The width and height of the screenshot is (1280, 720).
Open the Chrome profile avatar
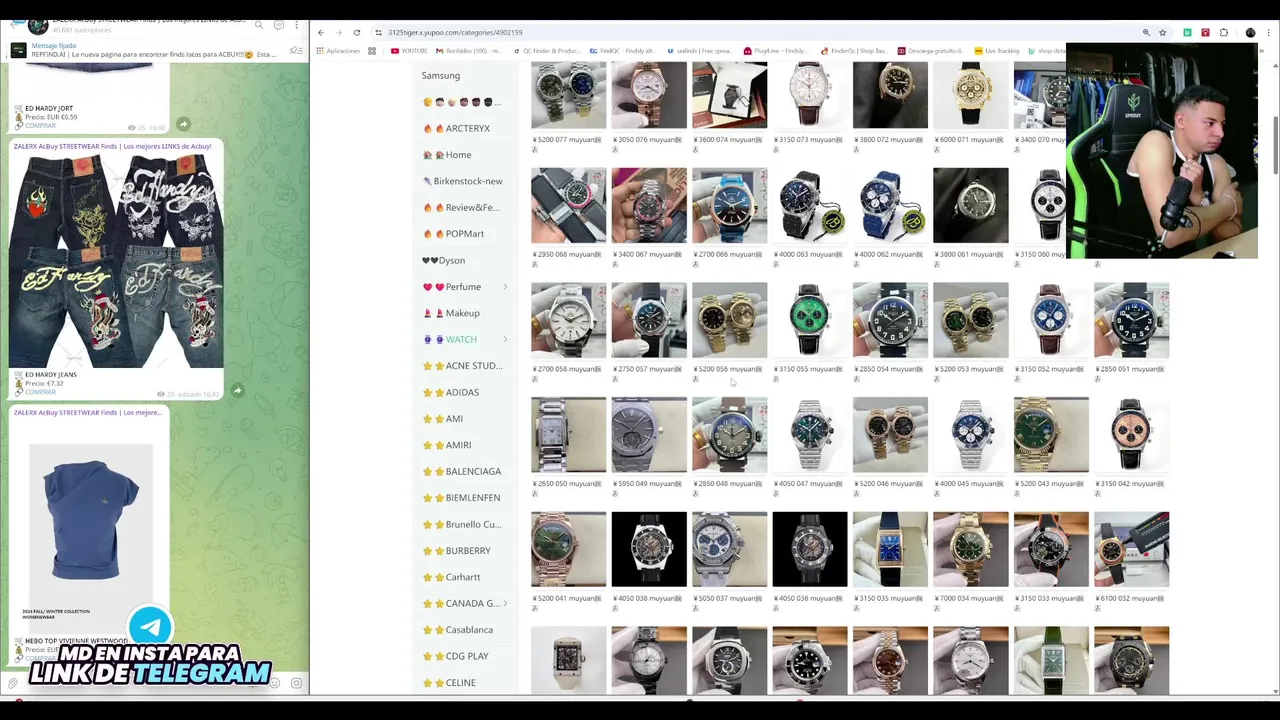click(x=1250, y=33)
